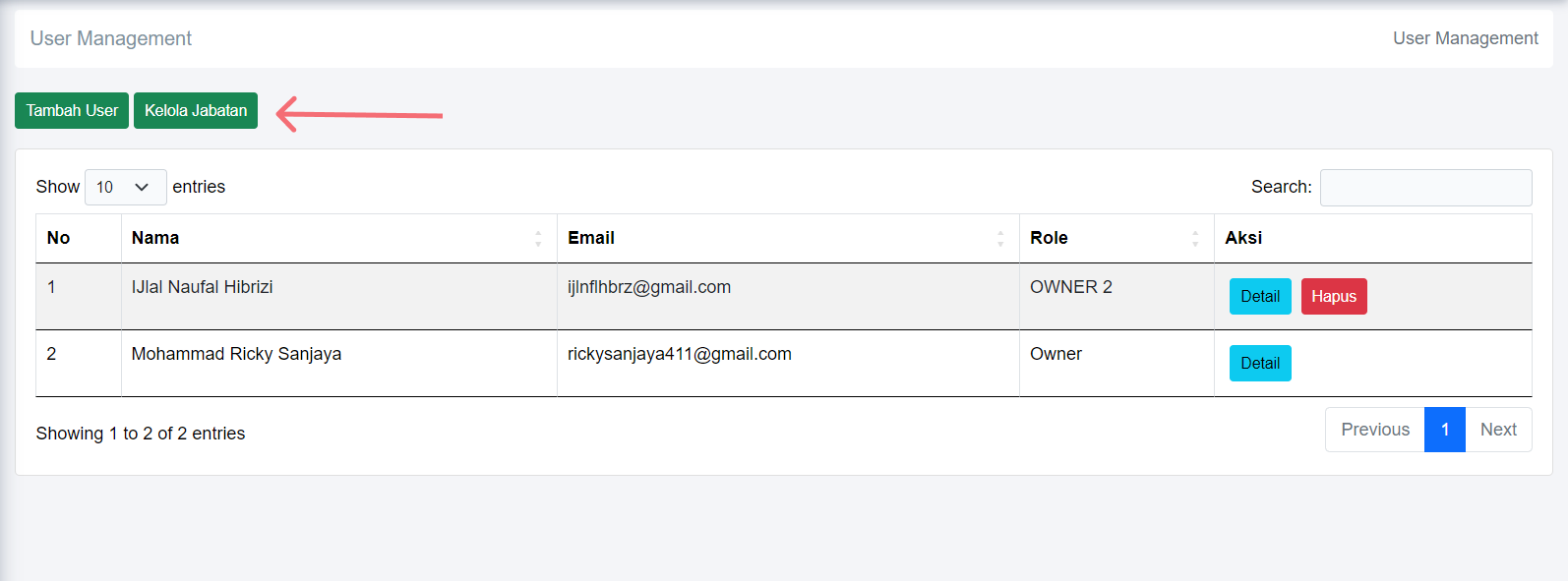Open the Kelola Jabatan page

click(196, 110)
